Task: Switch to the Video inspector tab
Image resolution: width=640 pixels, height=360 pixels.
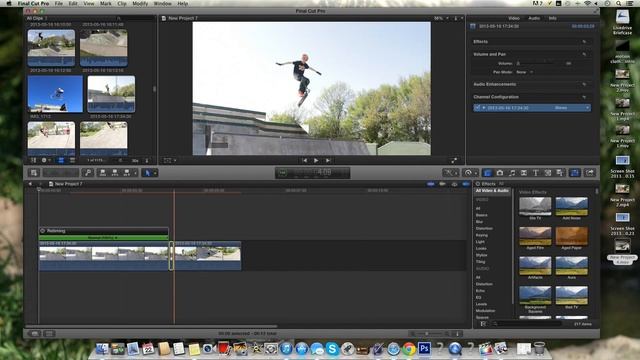Action: (513, 18)
